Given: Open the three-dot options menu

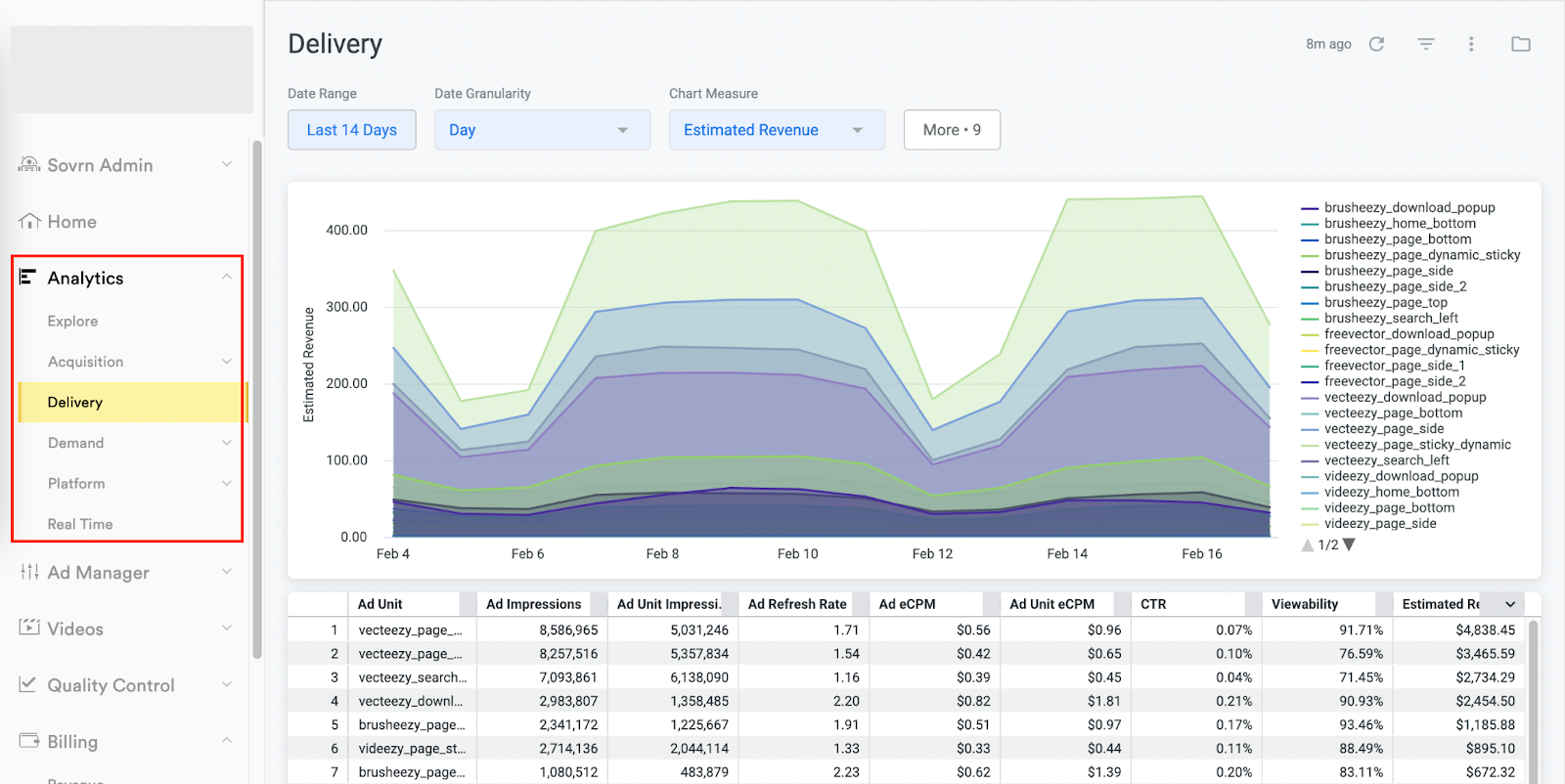Looking at the screenshot, I should 1471,44.
